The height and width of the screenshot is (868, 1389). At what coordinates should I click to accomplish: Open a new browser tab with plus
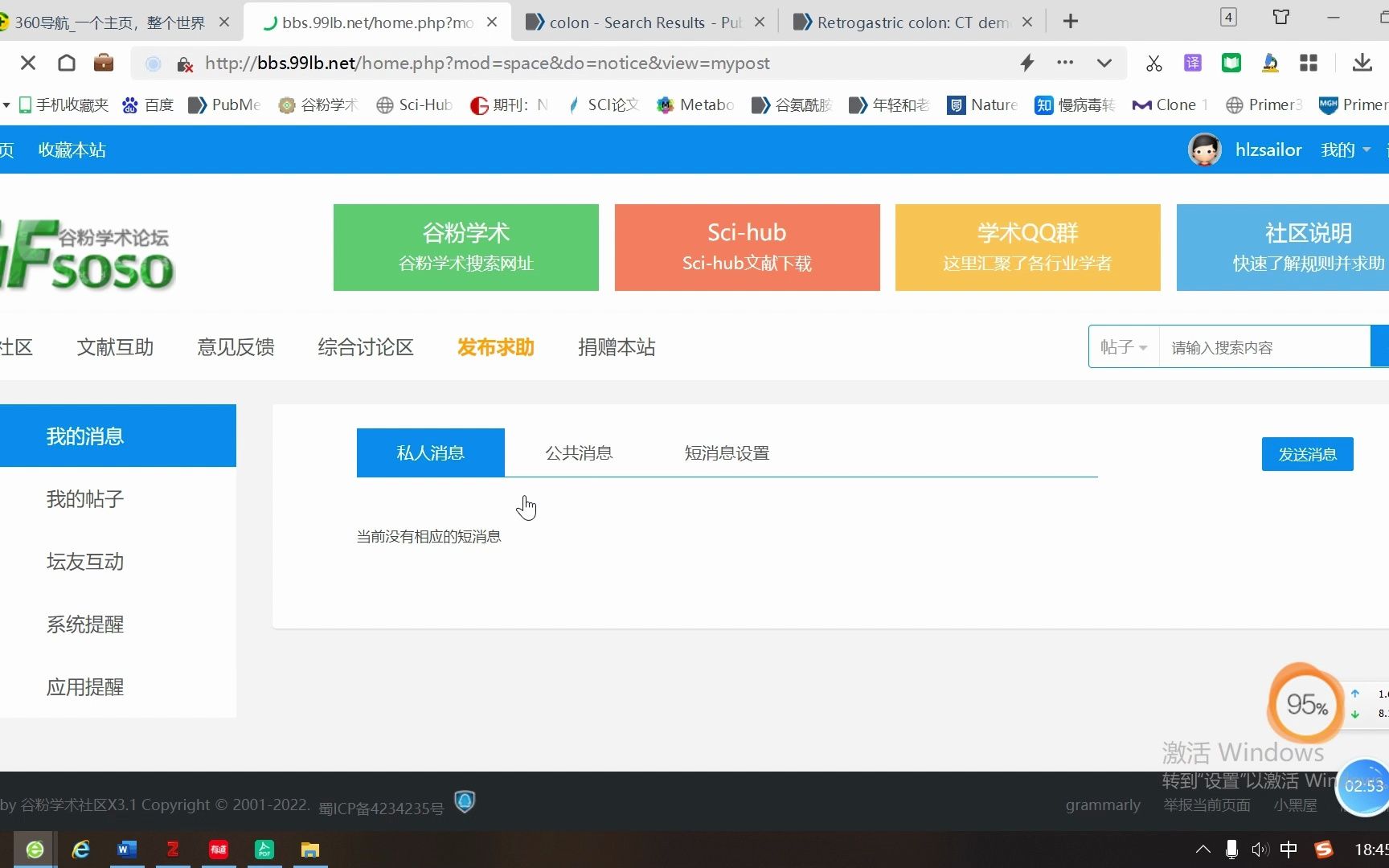point(1070,22)
